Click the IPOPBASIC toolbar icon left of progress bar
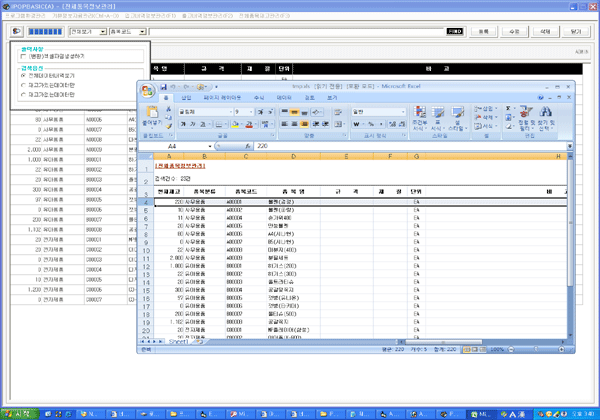 [16, 31]
